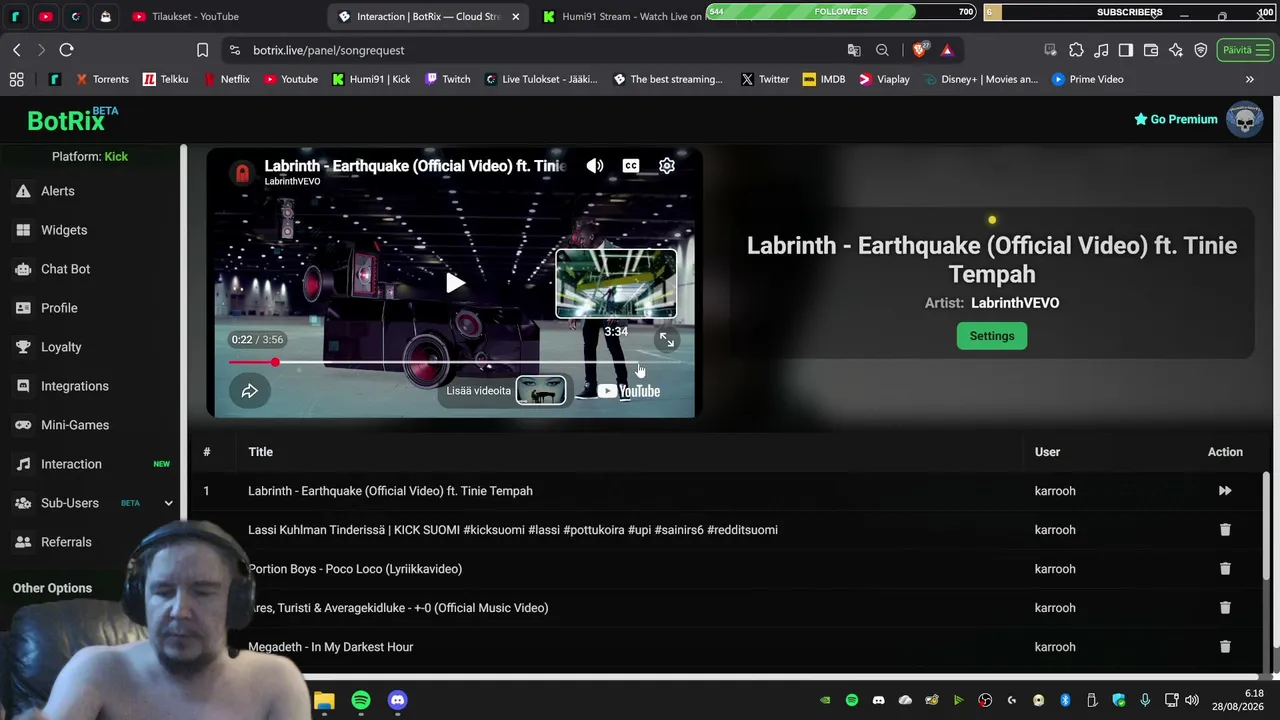Click the LabrinthVEVO channel avatar in the player
The height and width of the screenshot is (720, 1280).
click(242, 173)
